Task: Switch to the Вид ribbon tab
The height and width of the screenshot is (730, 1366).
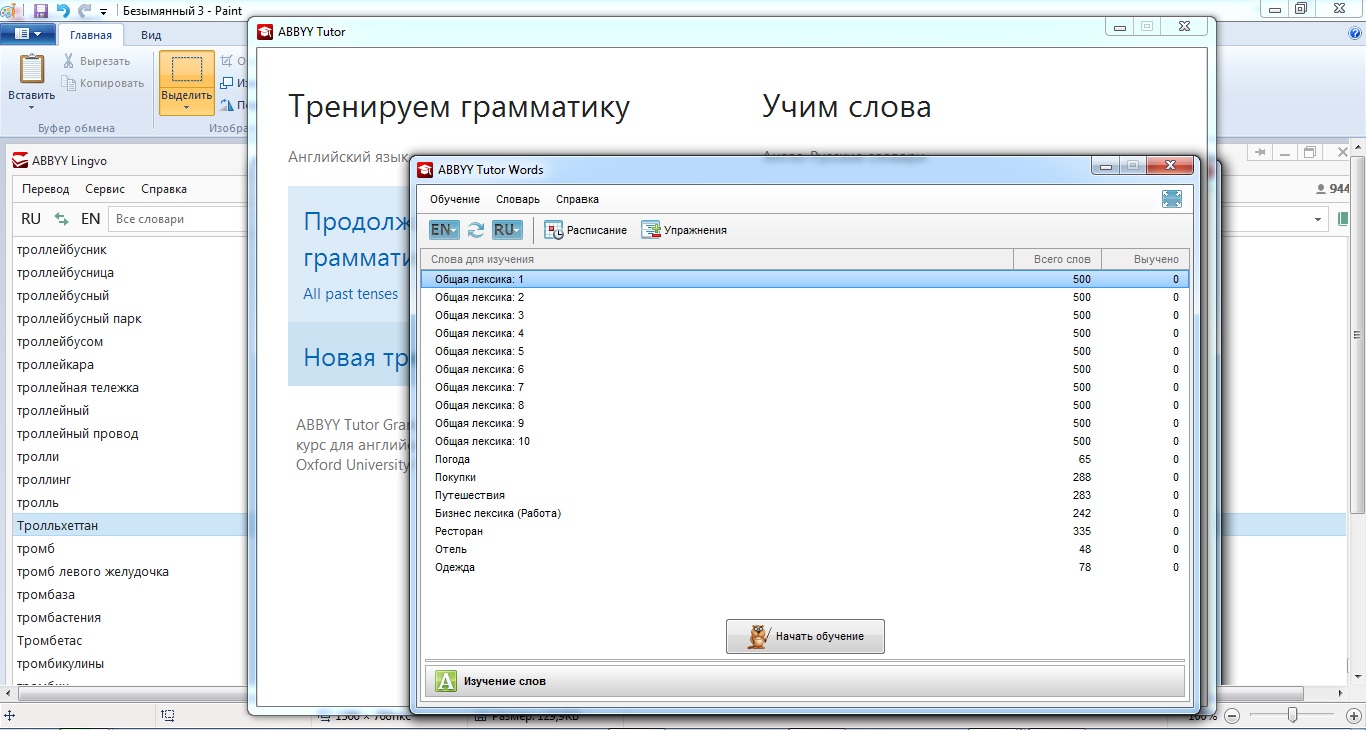Action: point(151,35)
